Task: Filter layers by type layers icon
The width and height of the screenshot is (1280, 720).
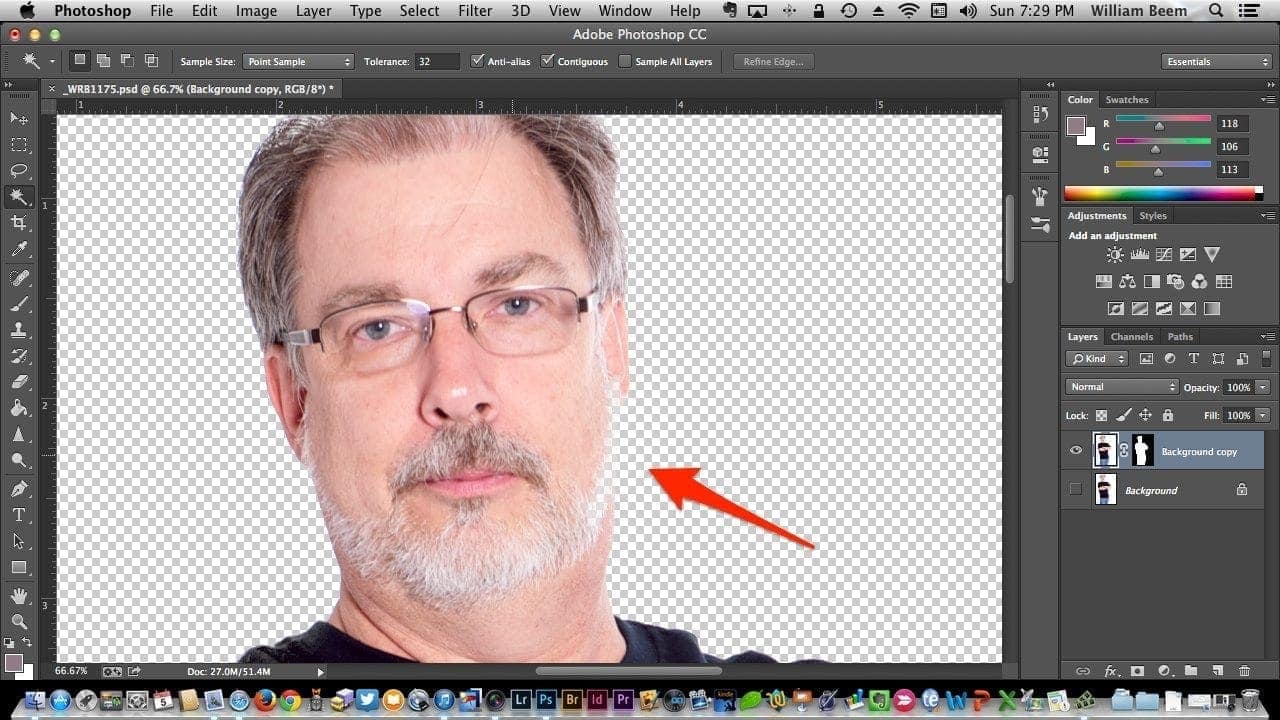Action: click(x=1193, y=358)
